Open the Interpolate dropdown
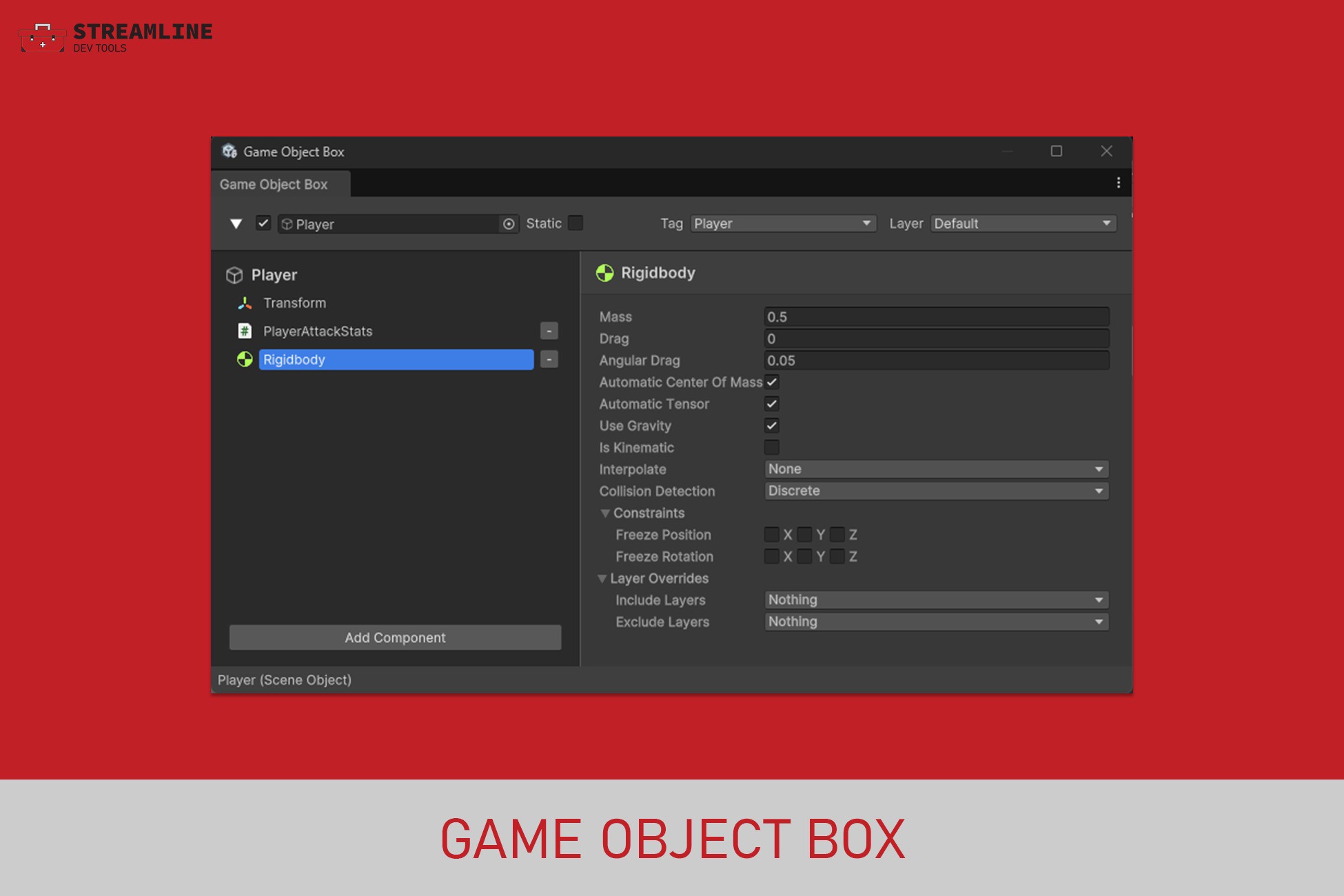The image size is (1344, 896). 937,469
